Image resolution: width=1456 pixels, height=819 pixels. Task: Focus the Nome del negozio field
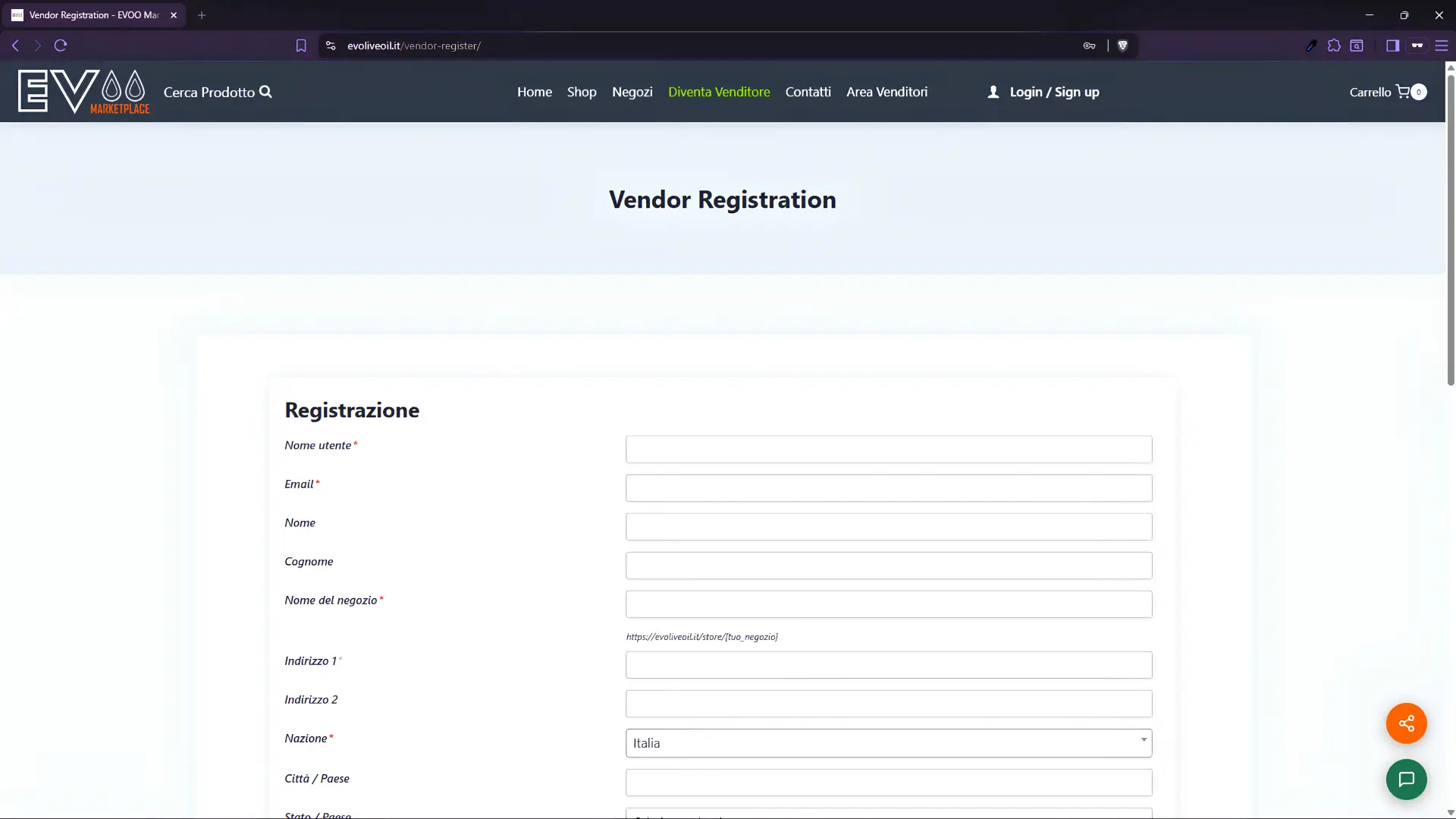click(889, 604)
